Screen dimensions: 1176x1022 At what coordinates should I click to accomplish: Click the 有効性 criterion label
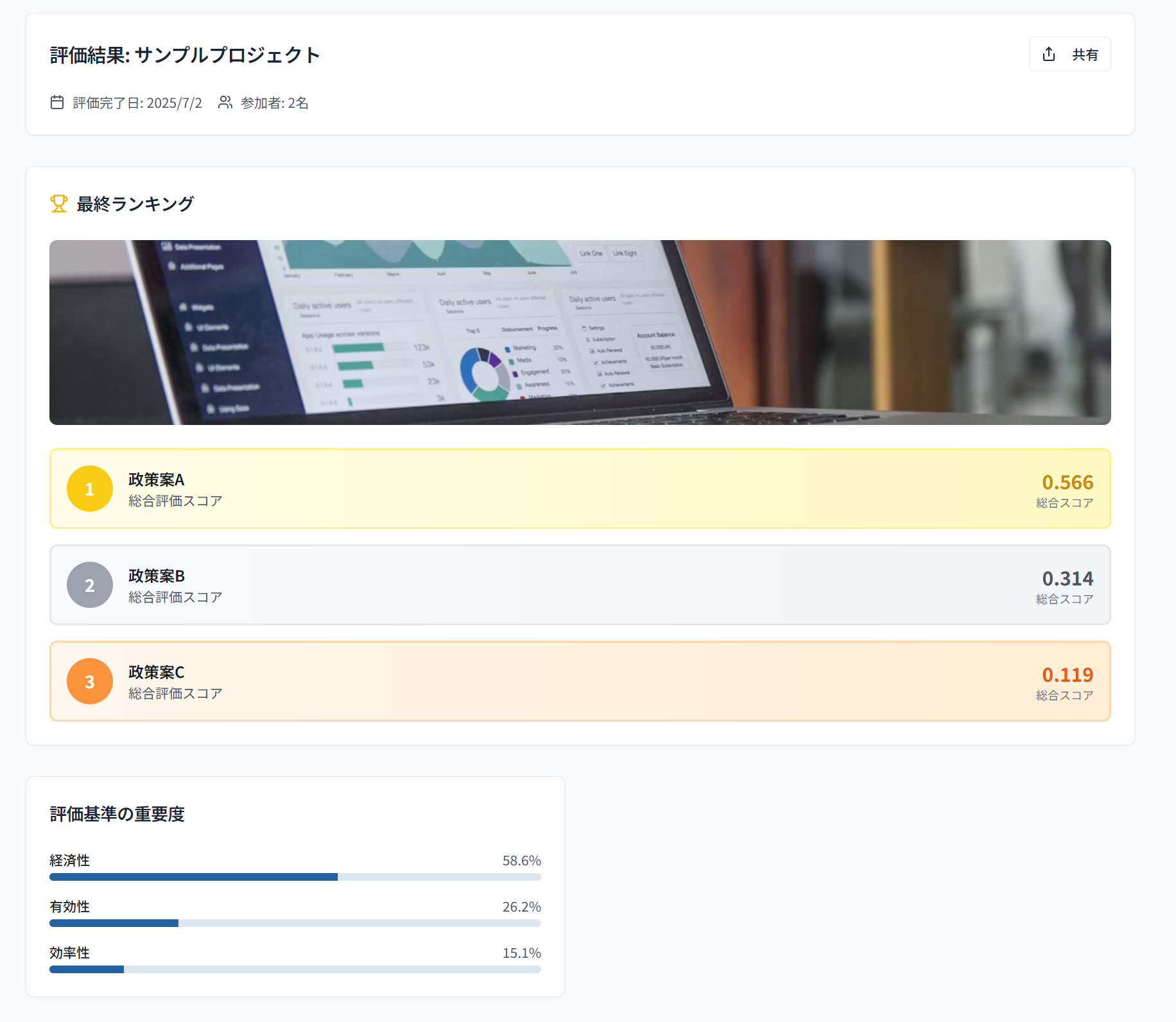[x=70, y=906]
